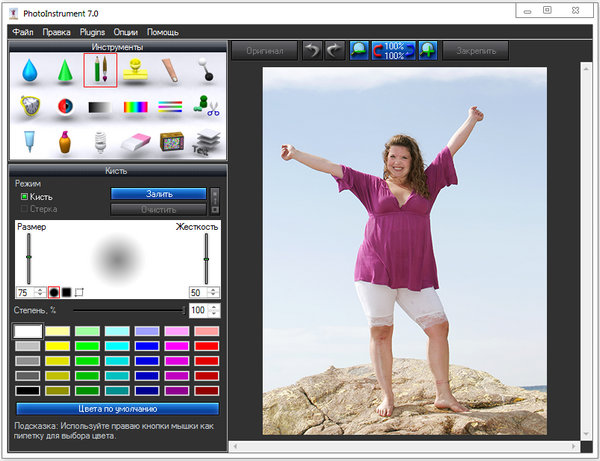Zoom out with the magnifier minus icon
The height and width of the screenshot is (461, 600).
click(x=359, y=50)
